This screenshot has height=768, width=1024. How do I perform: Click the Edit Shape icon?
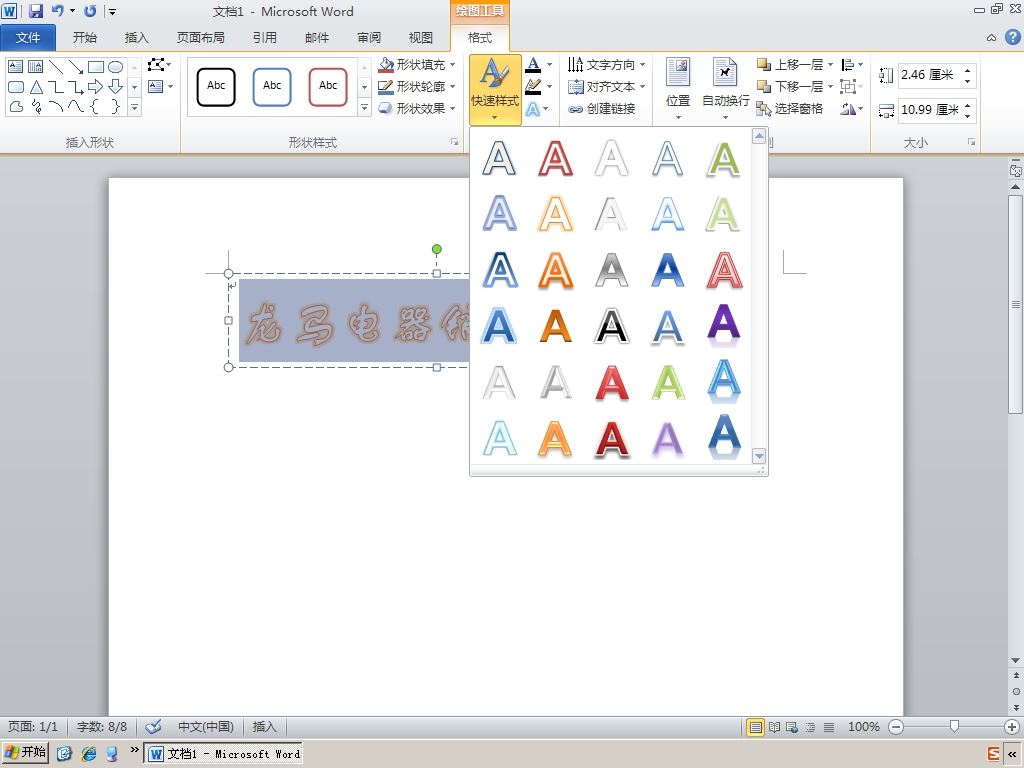point(156,65)
